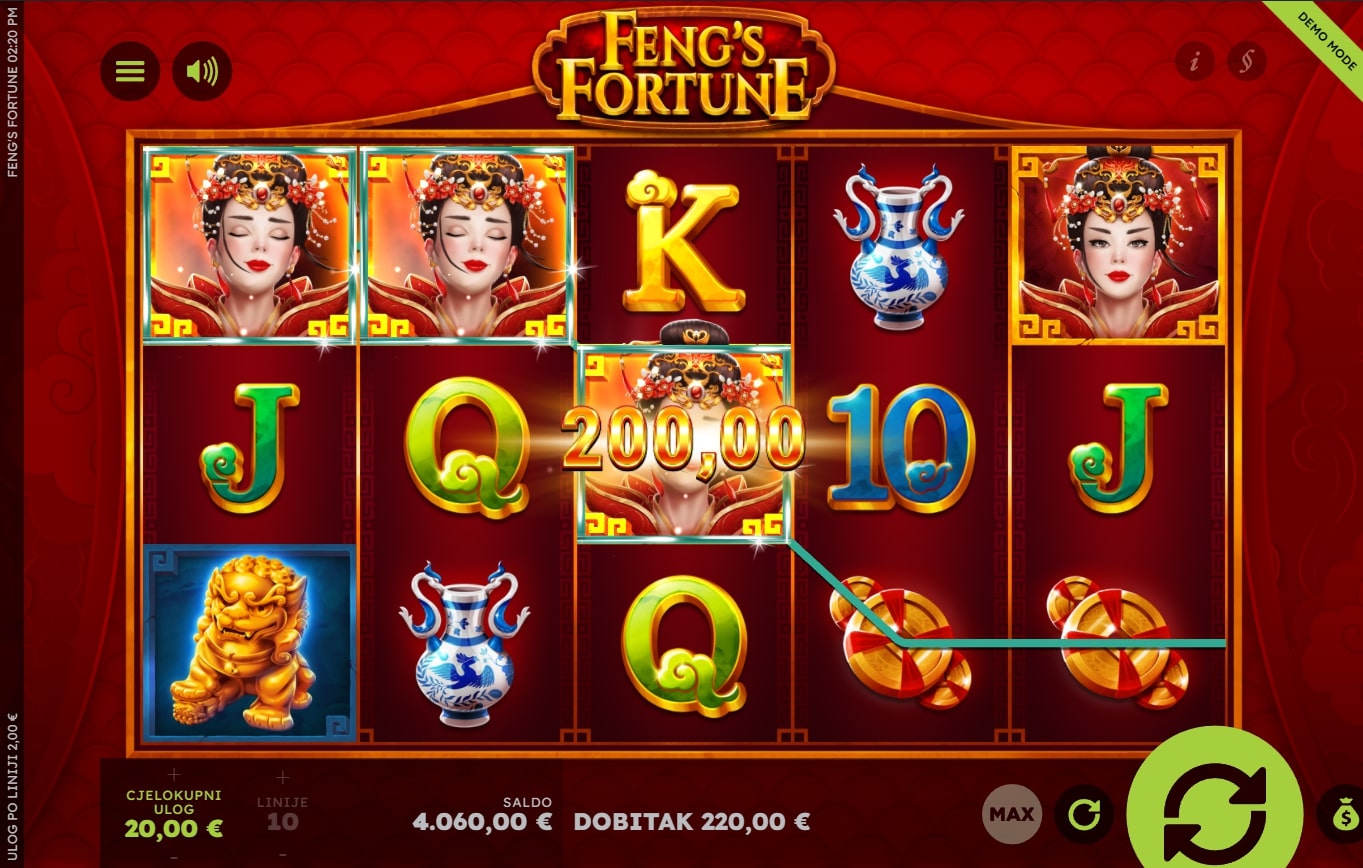This screenshot has width=1363, height=868.
Task: Open the info paytable icon
Action: (x=1194, y=62)
